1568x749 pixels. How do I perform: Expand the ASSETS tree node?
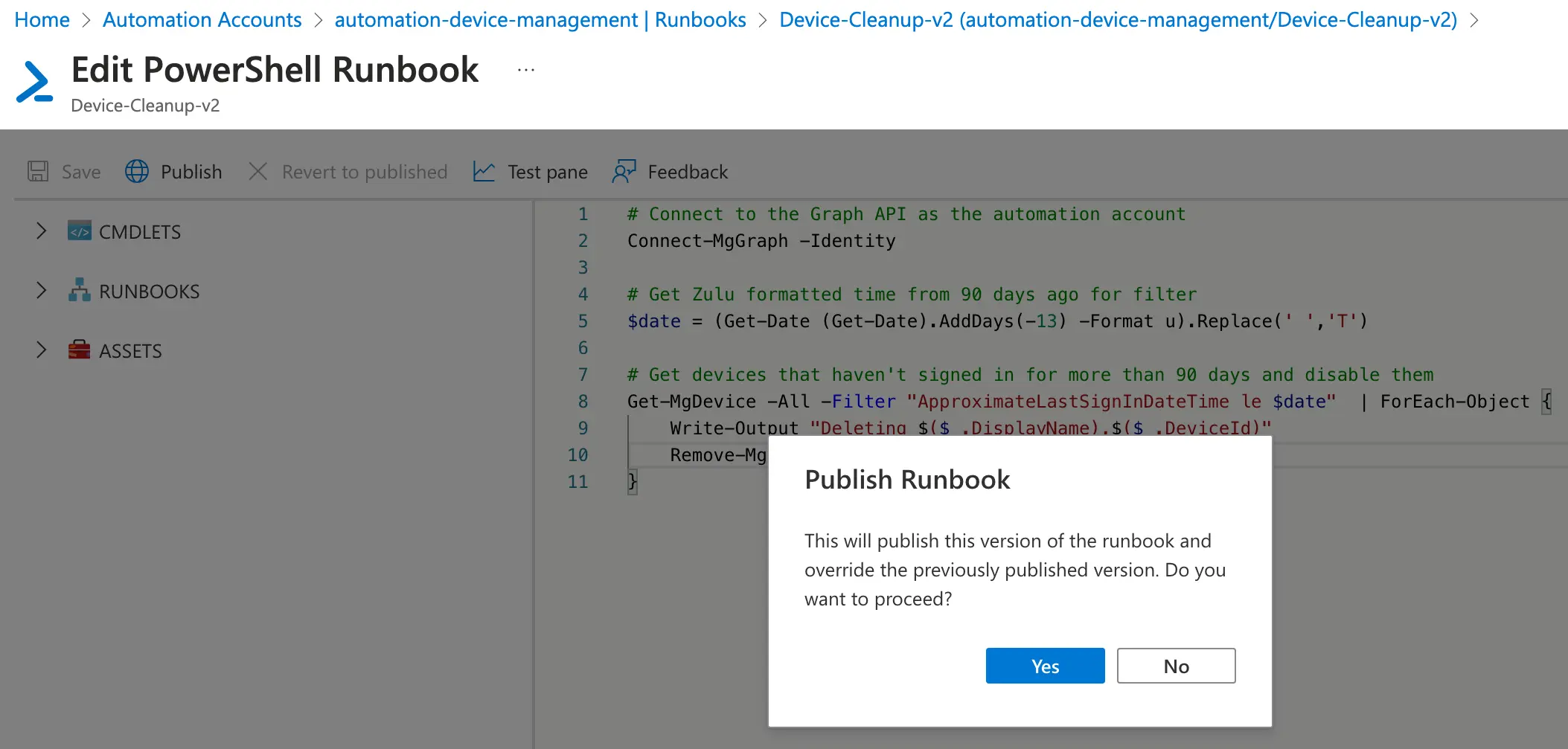42,350
